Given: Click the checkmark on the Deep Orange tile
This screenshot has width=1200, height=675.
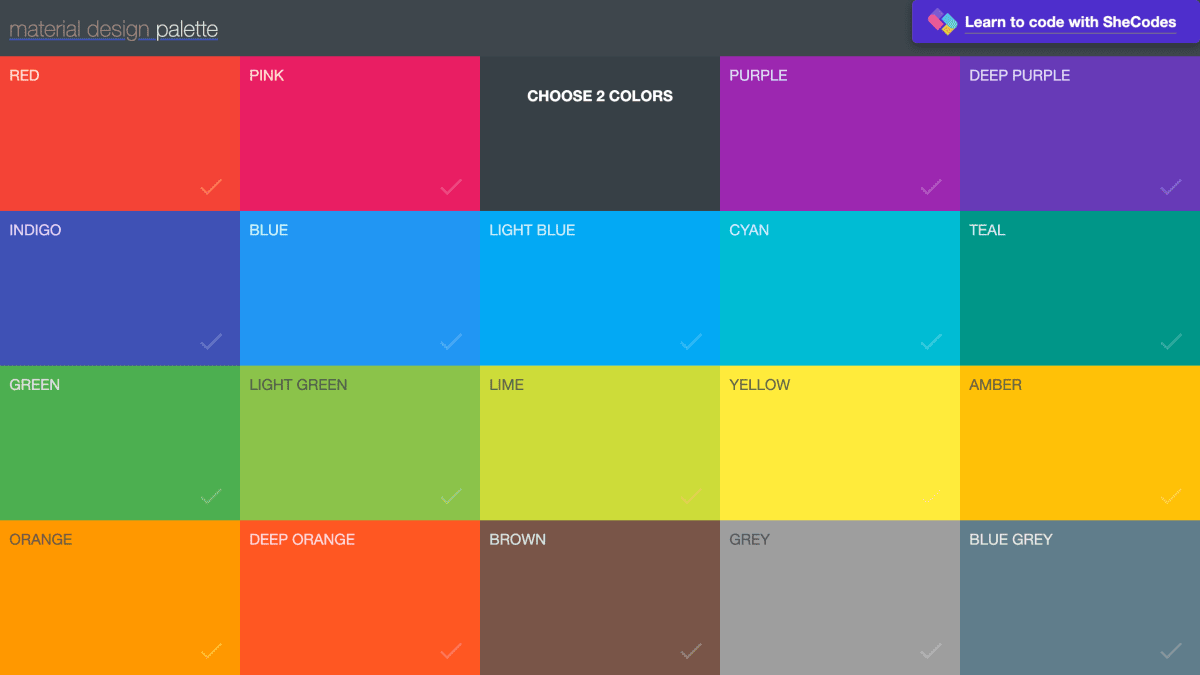Looking at the screenshot, I should tap(451, 652).
